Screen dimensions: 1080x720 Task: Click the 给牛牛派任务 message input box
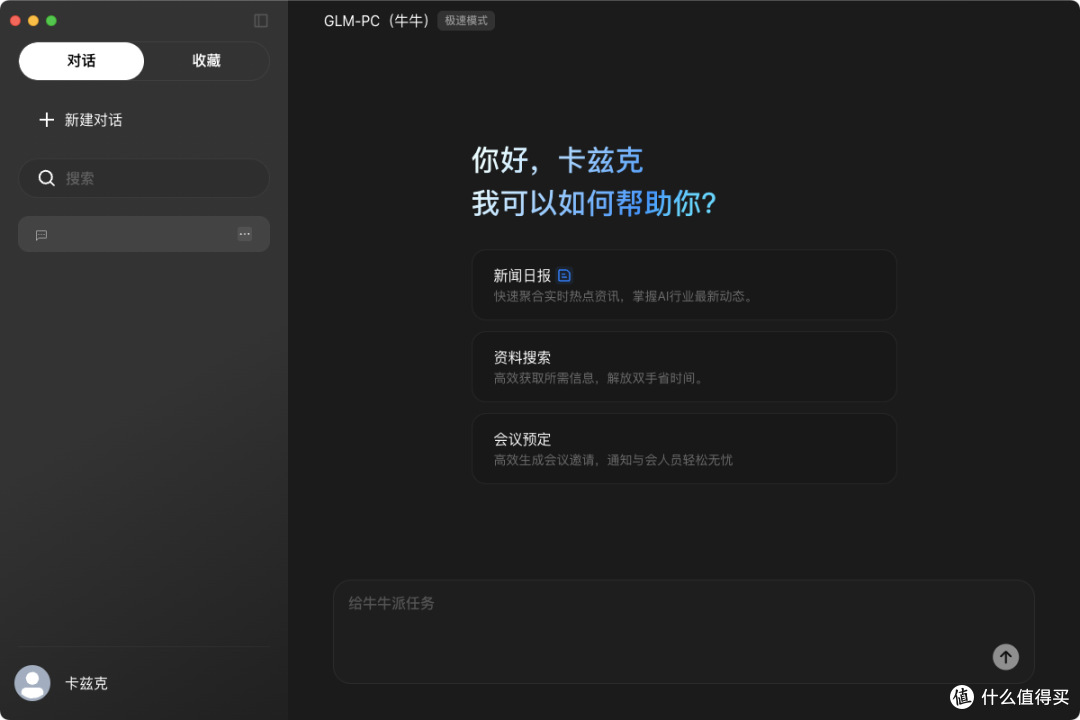click(x=684, y=632)
